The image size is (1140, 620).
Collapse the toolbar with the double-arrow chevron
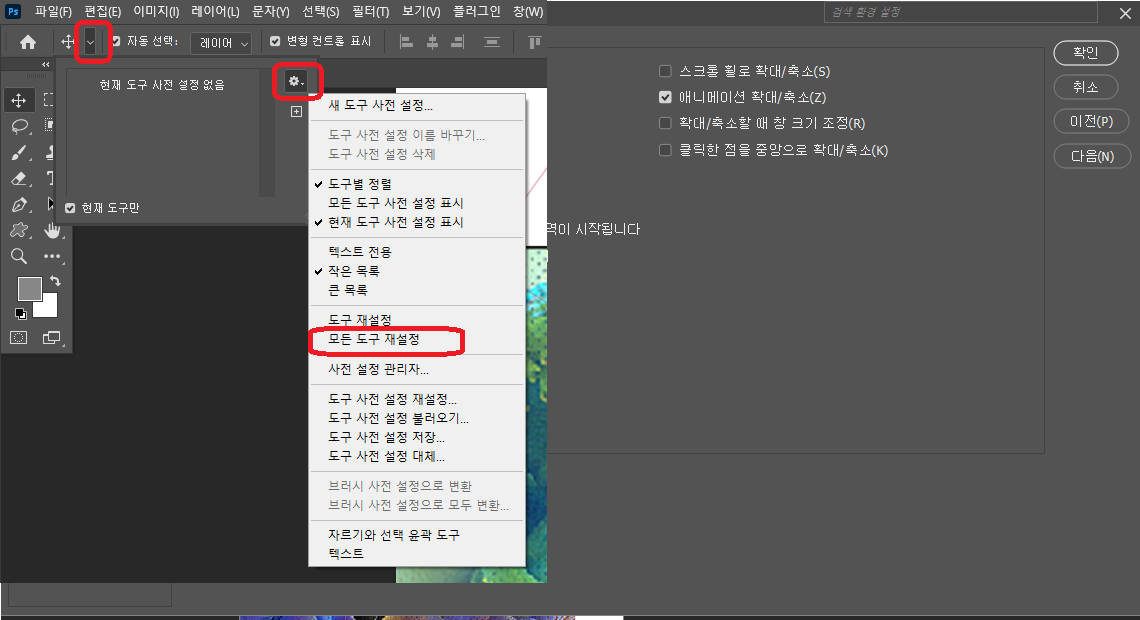(x=44, y=64)
